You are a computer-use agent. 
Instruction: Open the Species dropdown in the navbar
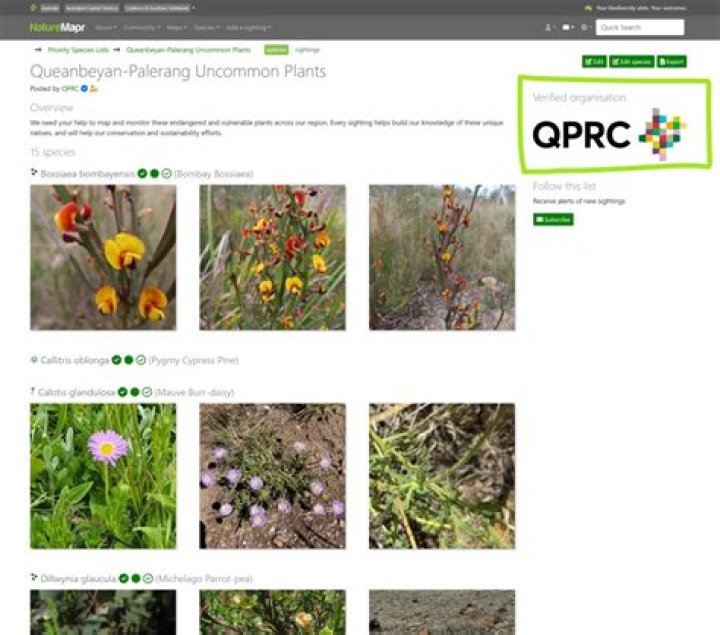[x=207, y=28]
